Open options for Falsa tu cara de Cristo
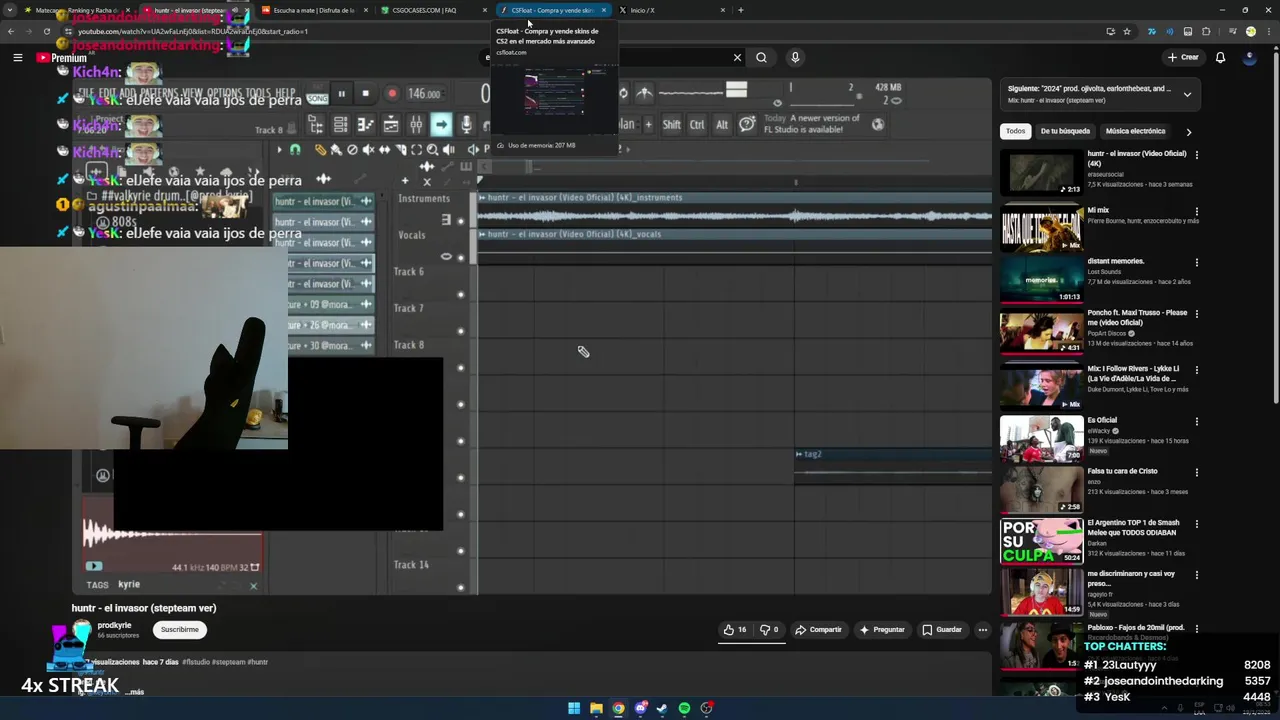1280x720 pixels. tap(1196, 472)
